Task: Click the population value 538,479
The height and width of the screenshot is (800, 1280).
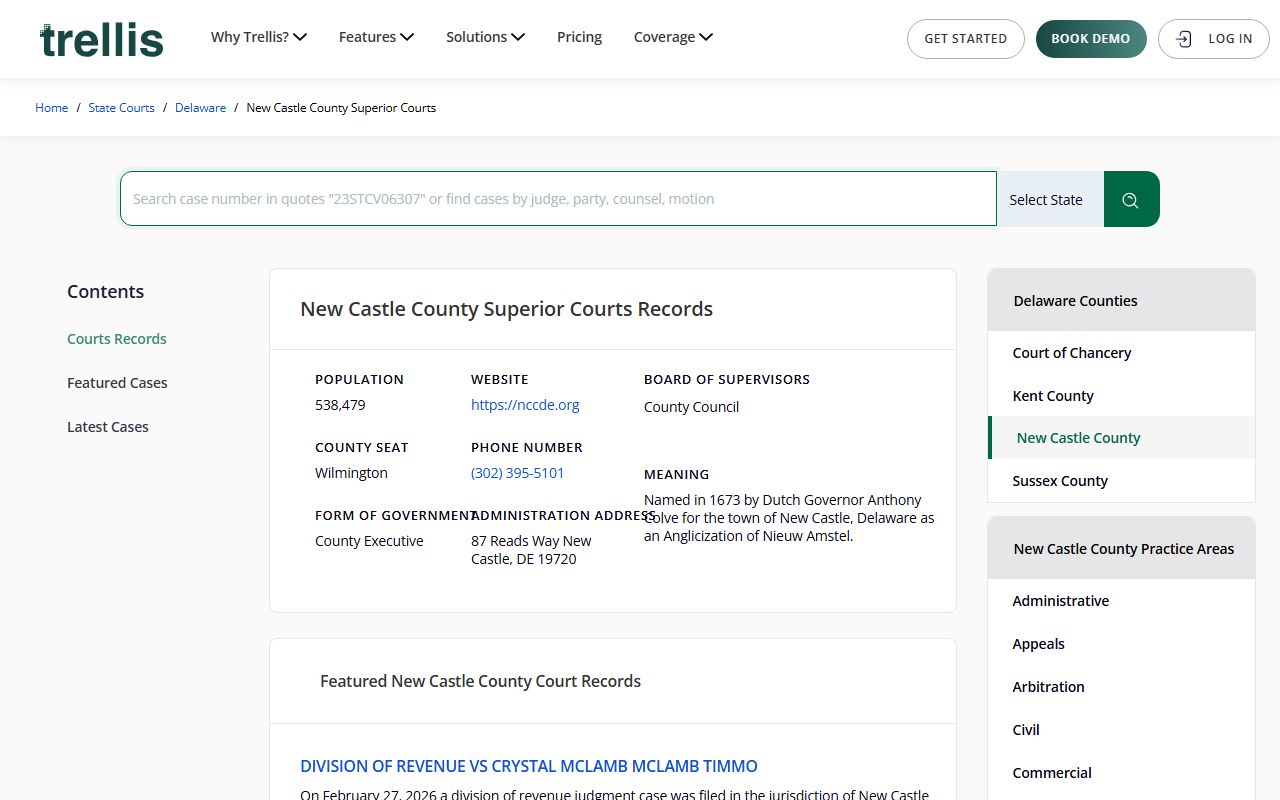Action: [x=340, y=405]
